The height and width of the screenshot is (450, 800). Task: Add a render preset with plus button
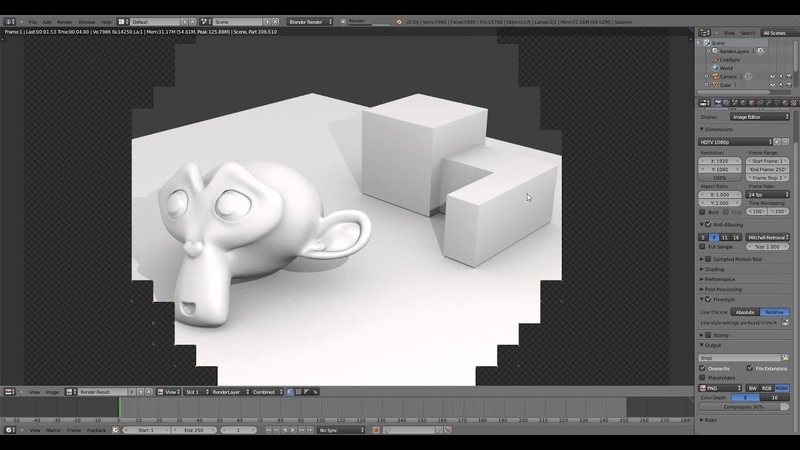[x=777, y=142]
